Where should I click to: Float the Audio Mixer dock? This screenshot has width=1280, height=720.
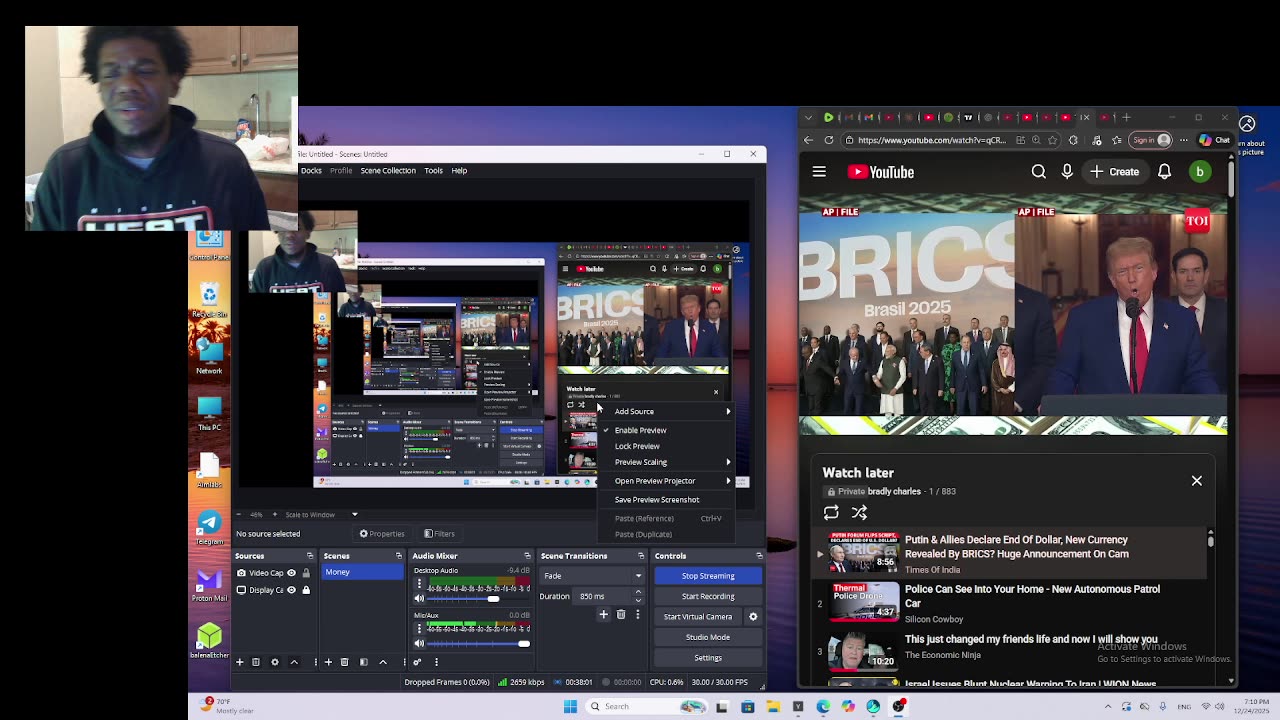527,556
